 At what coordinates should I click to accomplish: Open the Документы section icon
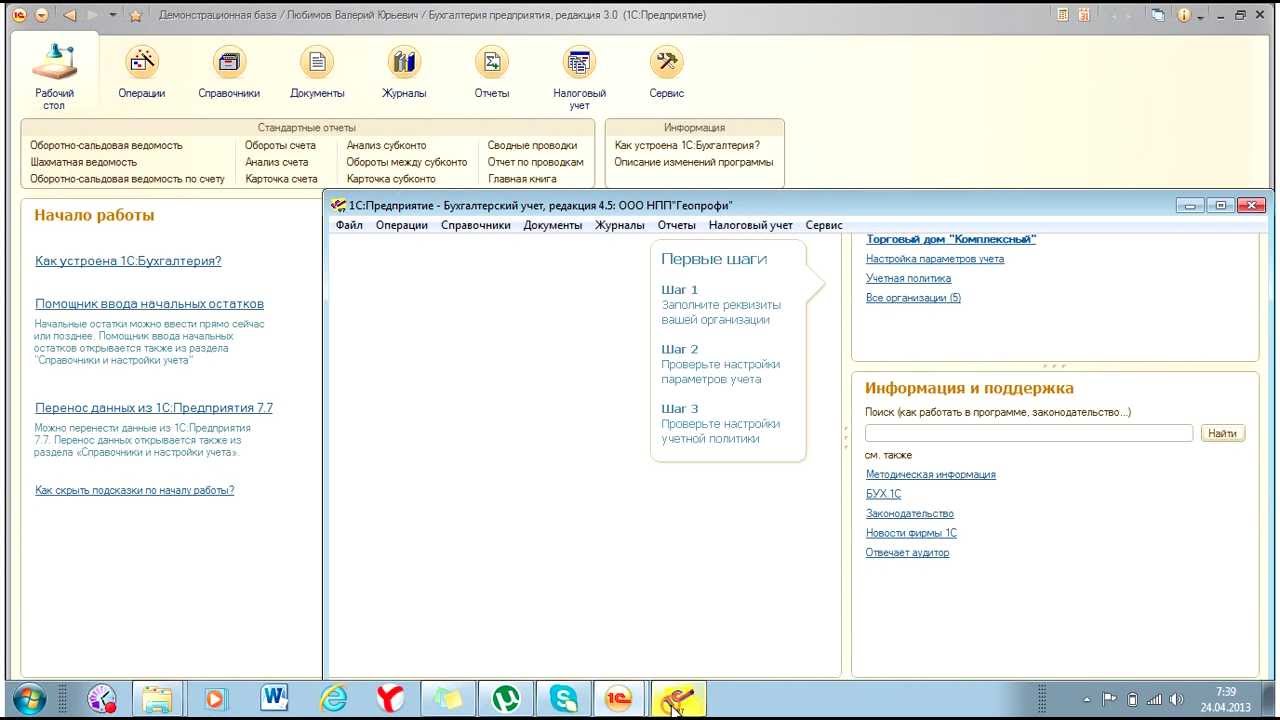click(317, 72)
